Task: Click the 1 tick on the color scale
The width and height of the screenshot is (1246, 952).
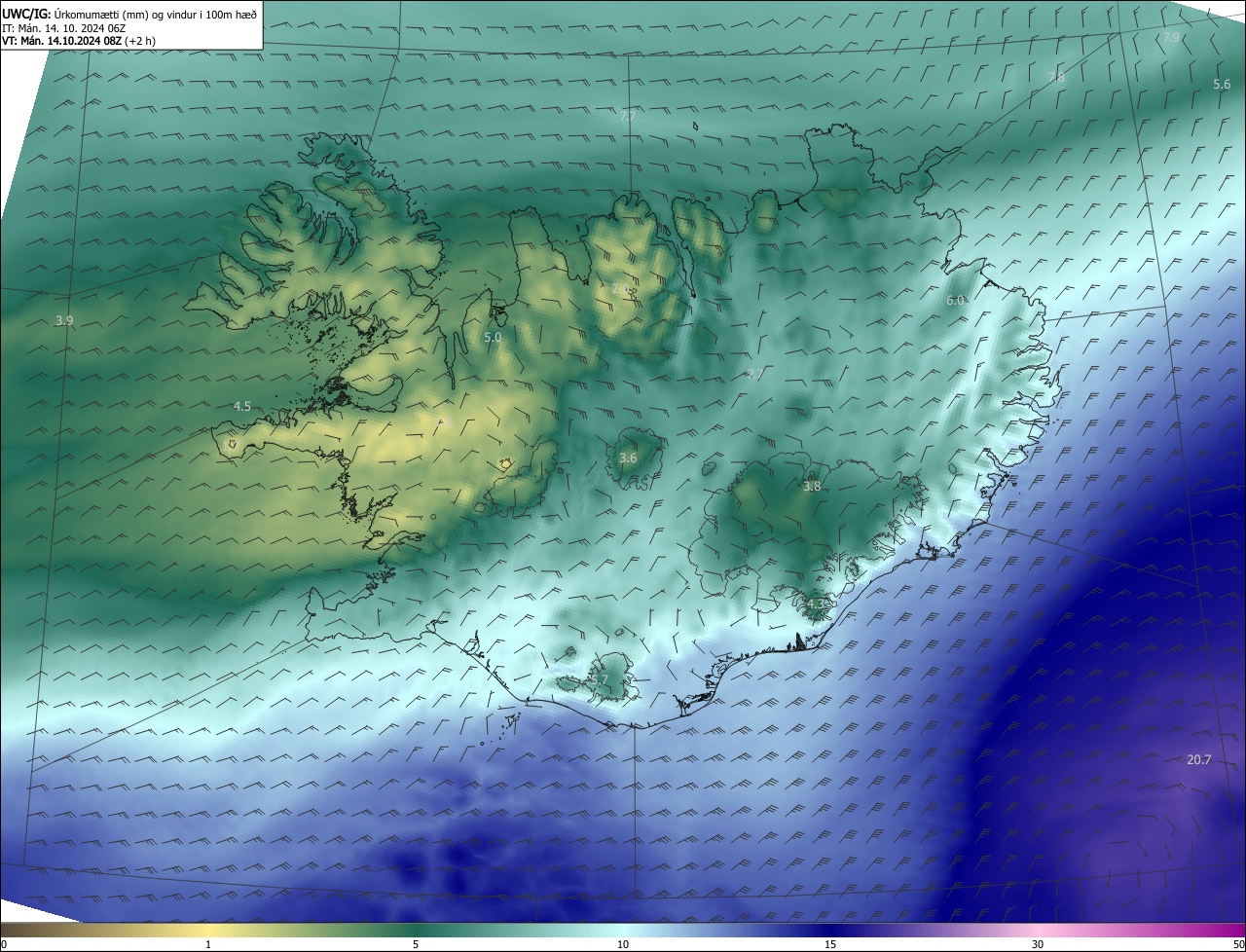Action: [x=208, y=944]
